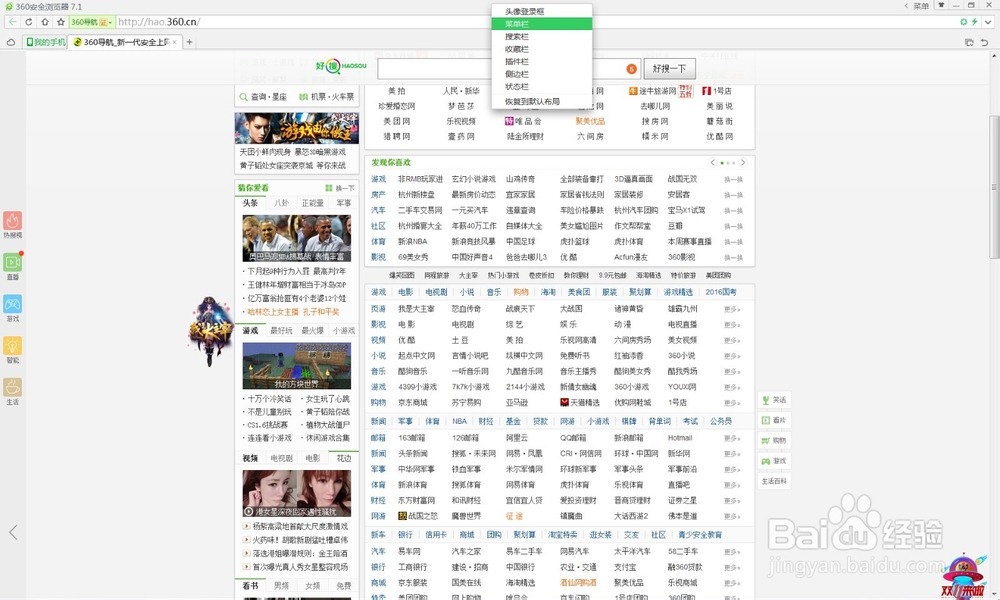Click 换一换 on the 游戏 discovery row
The image size is (1000, 600).
(x=733, y=180)
